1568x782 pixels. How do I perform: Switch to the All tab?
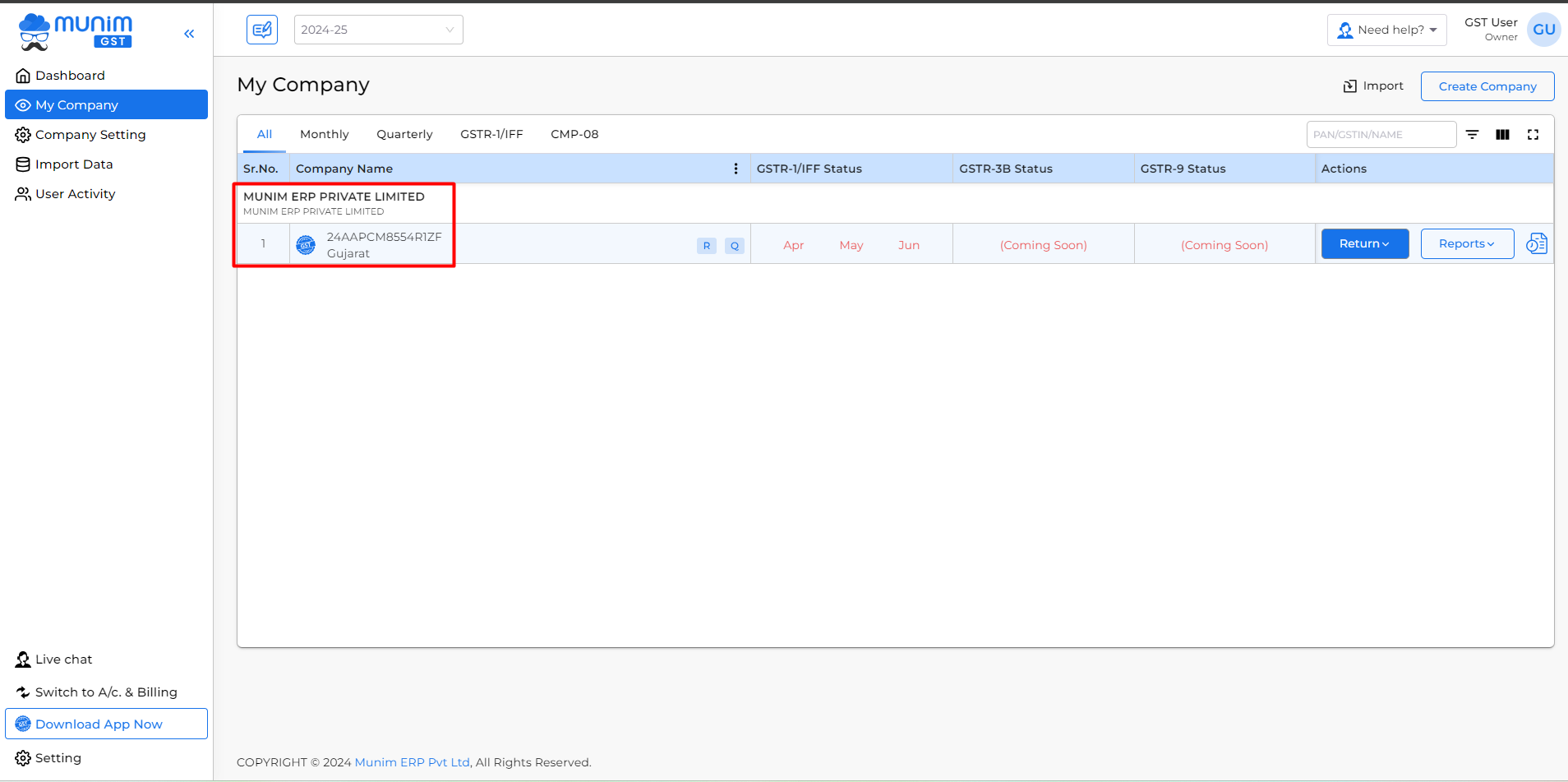pos(264,134)
